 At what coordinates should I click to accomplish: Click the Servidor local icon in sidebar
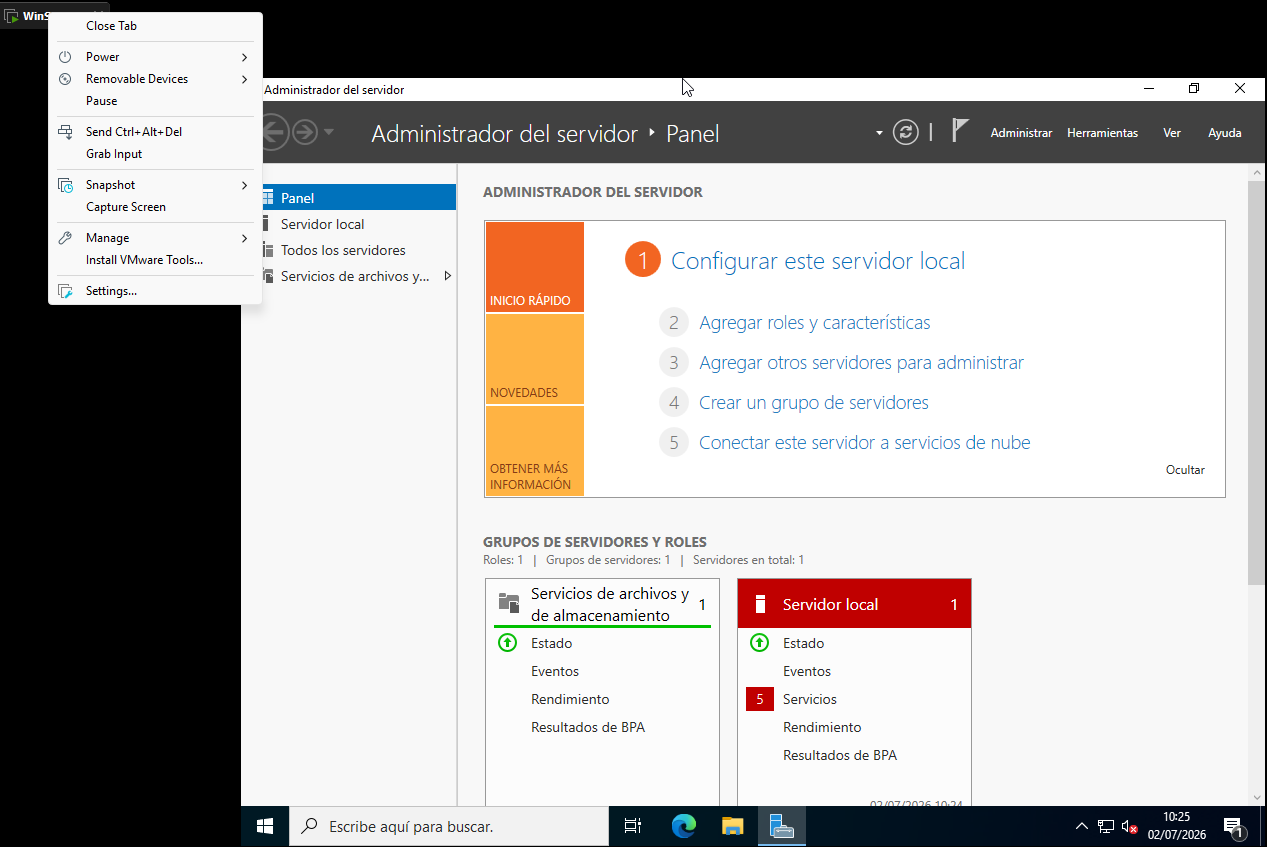[x=265, y=224]
